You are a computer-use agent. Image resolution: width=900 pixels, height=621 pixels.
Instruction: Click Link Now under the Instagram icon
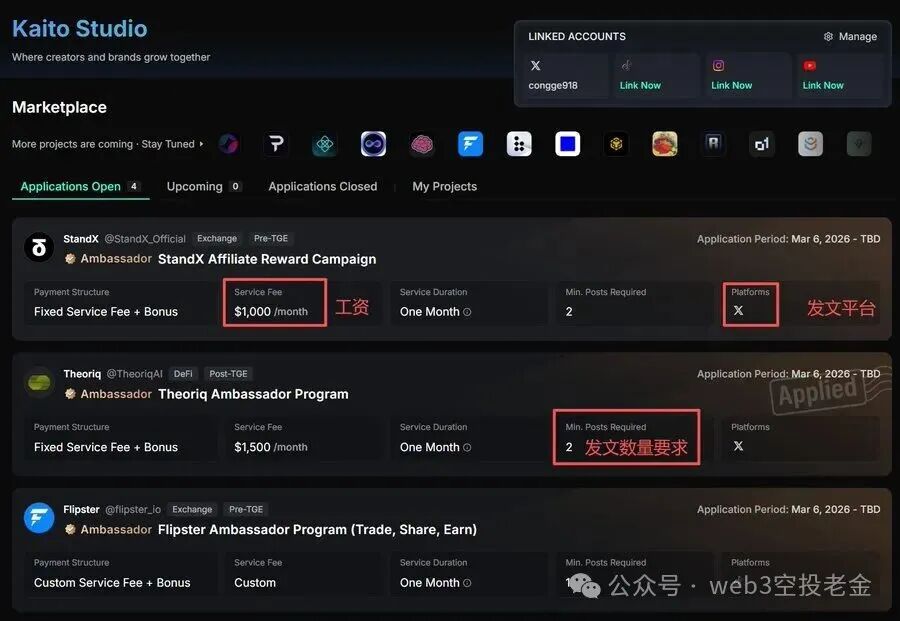pyautogui.click(x=731, y=85)
